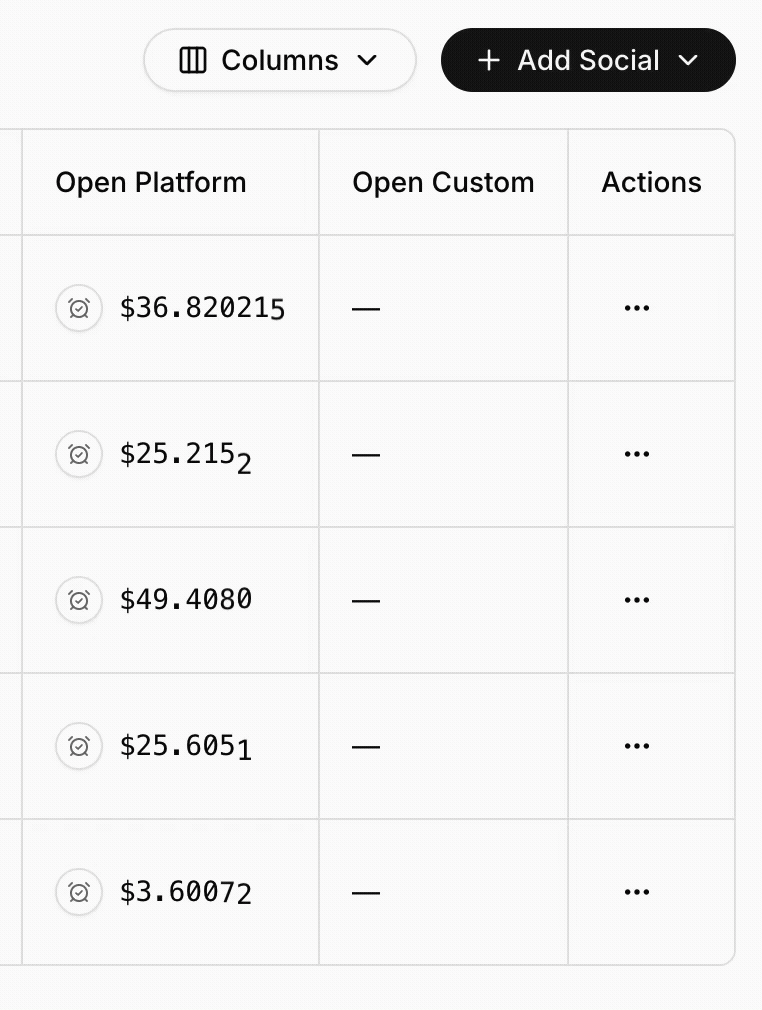Select the $49.4080 price value
This screenshot has height=1010, width=762.
click(x=186, y=600)
